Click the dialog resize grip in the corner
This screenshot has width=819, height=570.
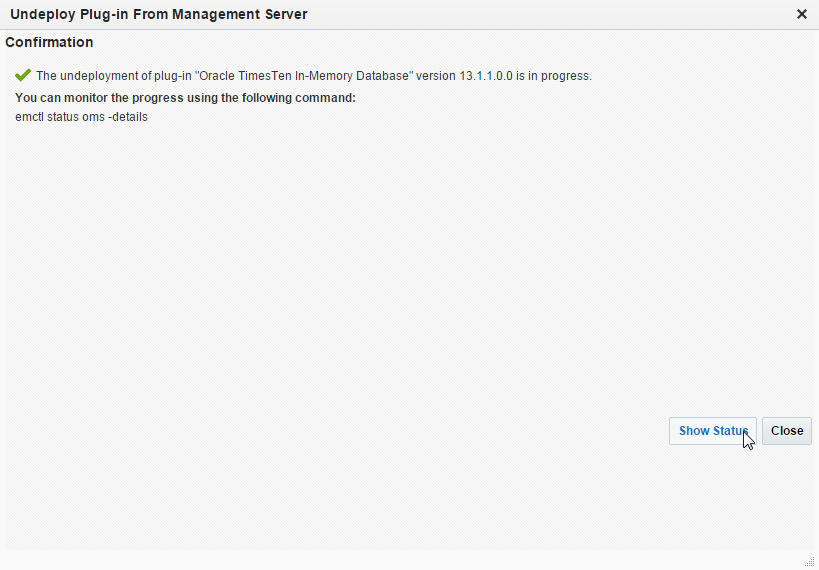810,562
